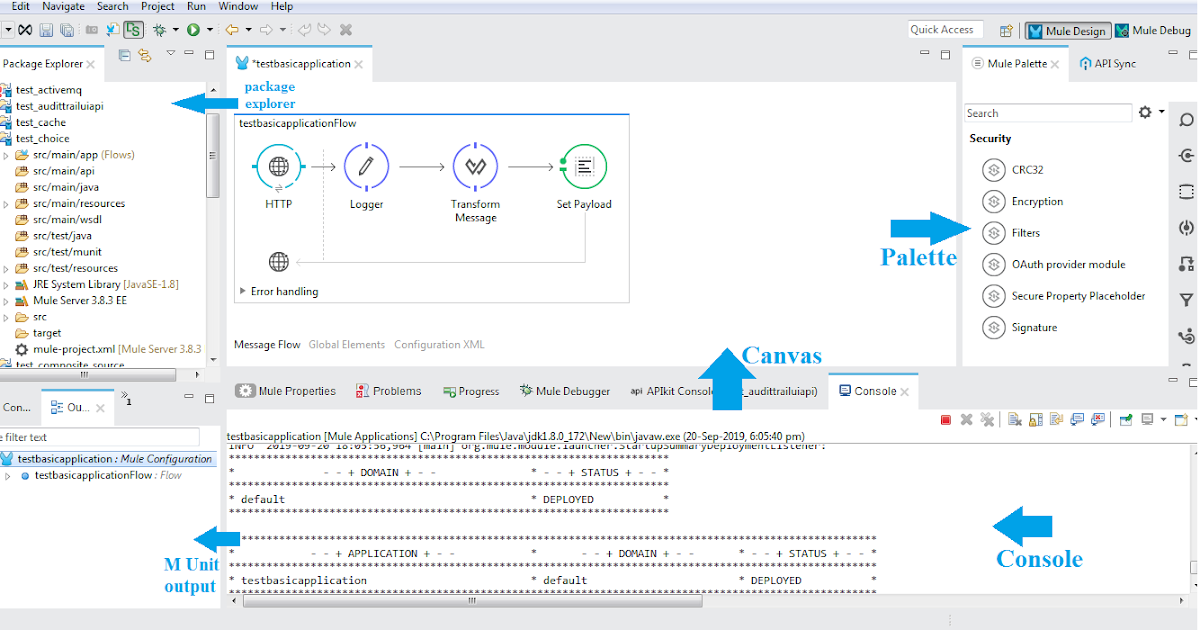The width and height of the screenshot is (1200, 630).
Task: Click the Clear Console icon
Action: point(1014,420)
